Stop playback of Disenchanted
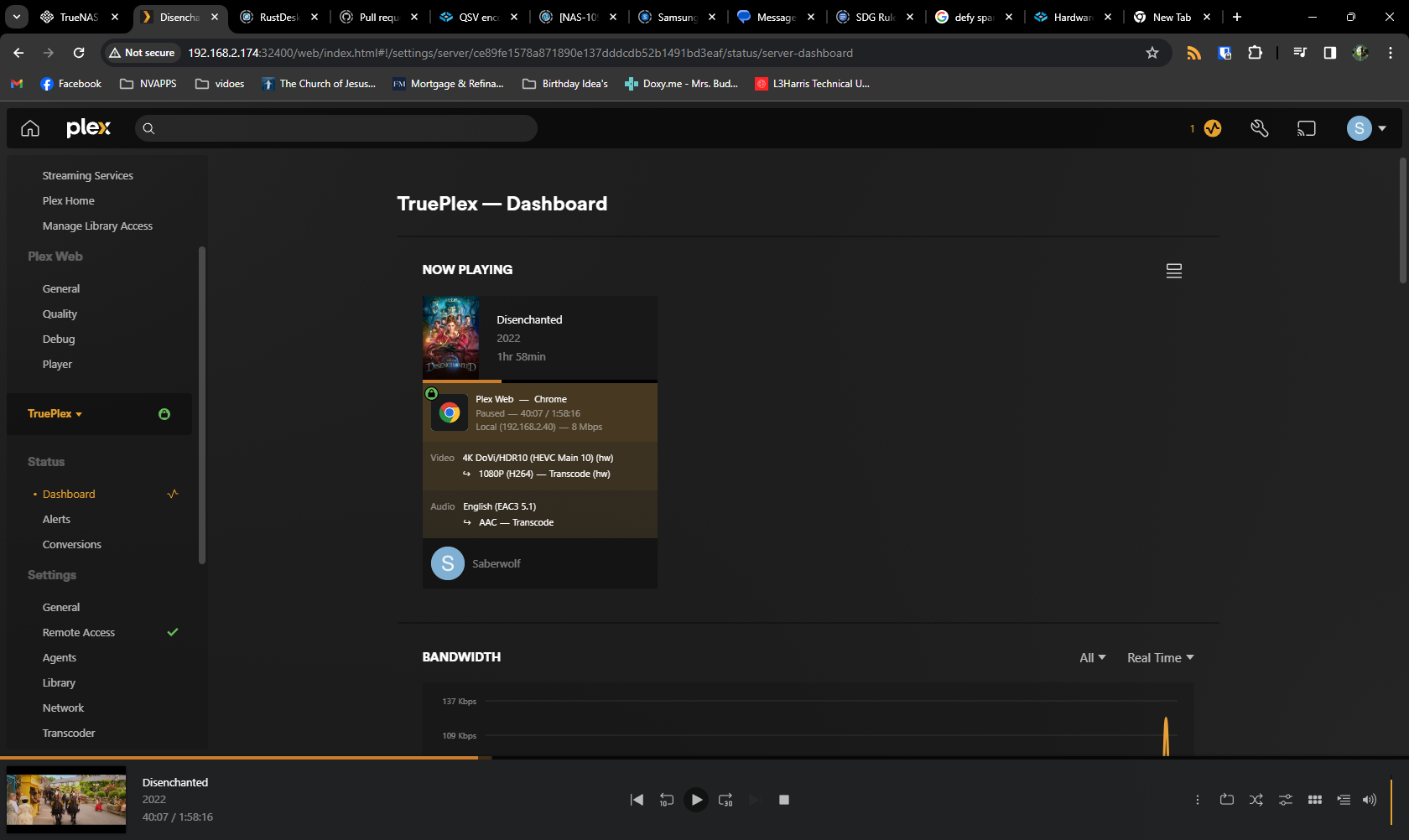The height and width of the screenshot is (840, 1409). [x=784, y=800]
